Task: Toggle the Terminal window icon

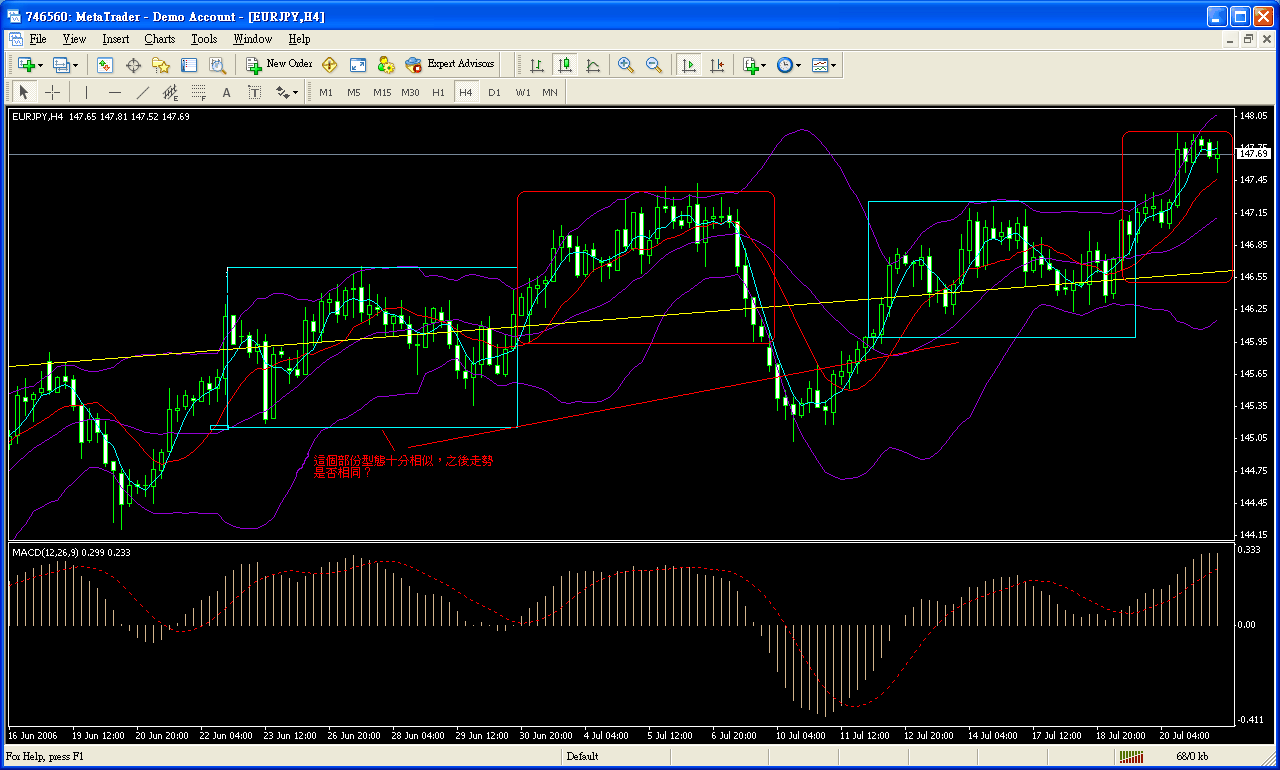Action: pyautogui.click(x=189, y=65)
